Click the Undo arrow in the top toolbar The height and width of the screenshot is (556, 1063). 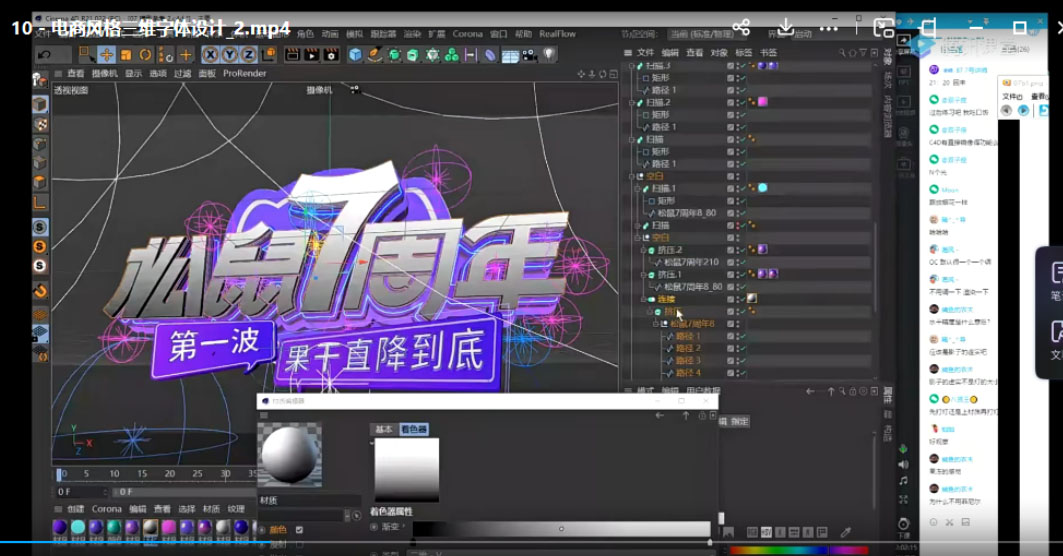coord(45,54)
